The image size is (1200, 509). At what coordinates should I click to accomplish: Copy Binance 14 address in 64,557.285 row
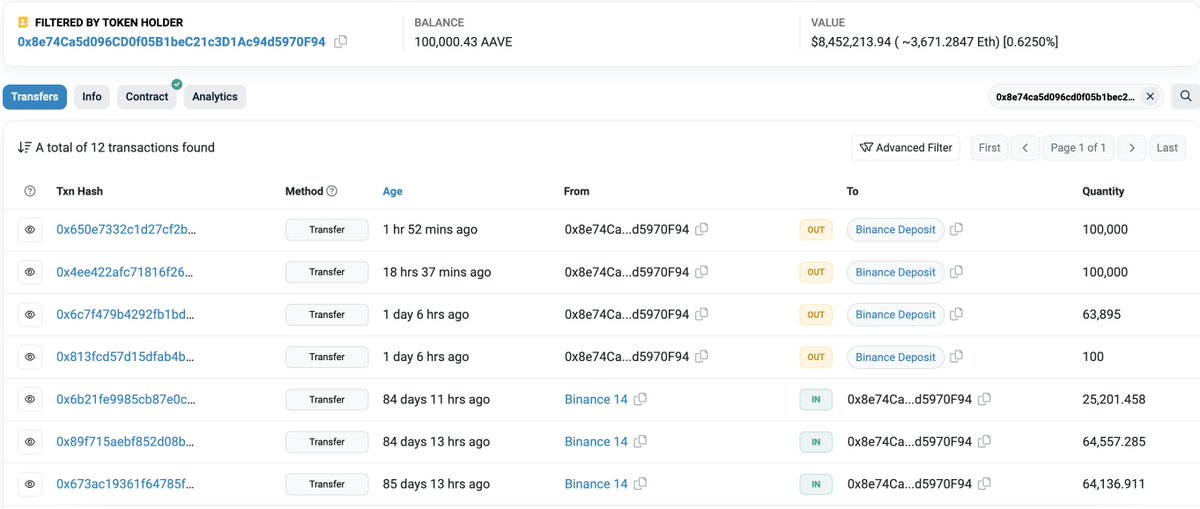point(640,442)
